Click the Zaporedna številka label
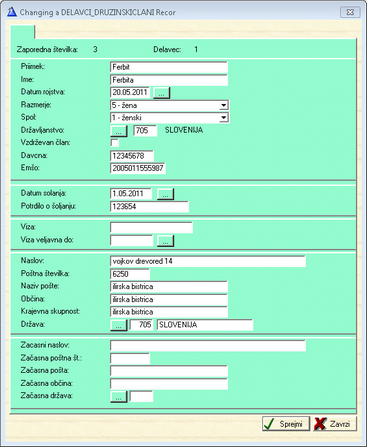The image size is (367, 447). (47, 50)
